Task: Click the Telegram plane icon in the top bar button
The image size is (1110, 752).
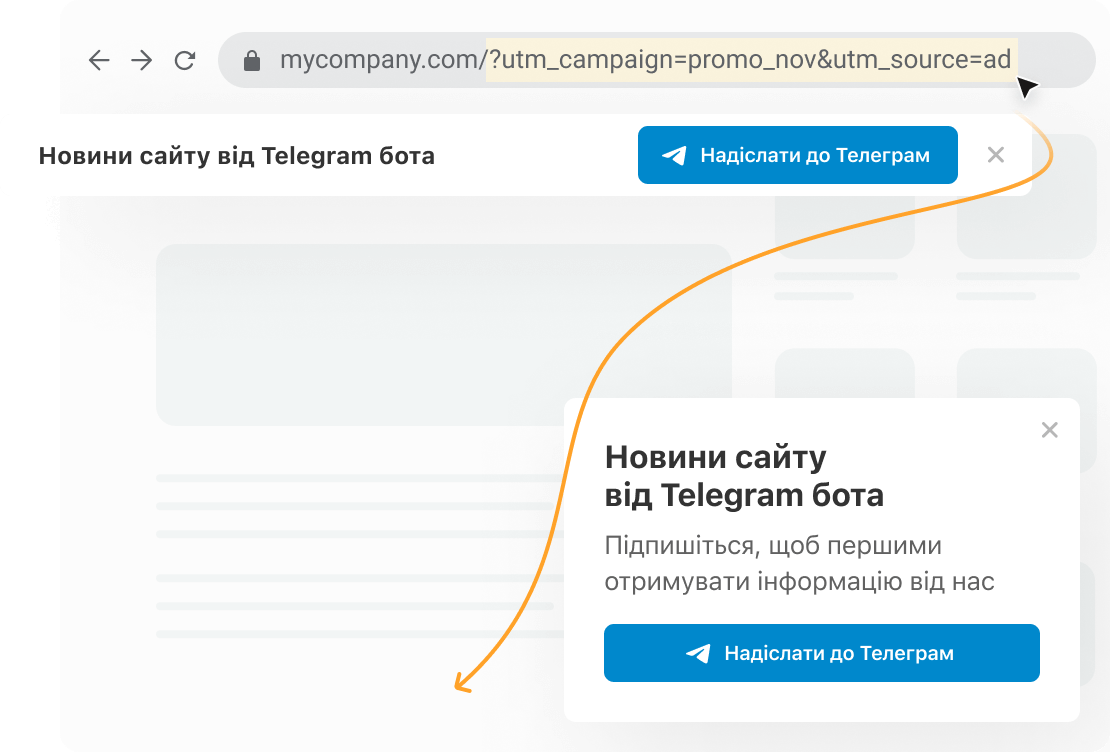Action: click(x=674, y=155)
